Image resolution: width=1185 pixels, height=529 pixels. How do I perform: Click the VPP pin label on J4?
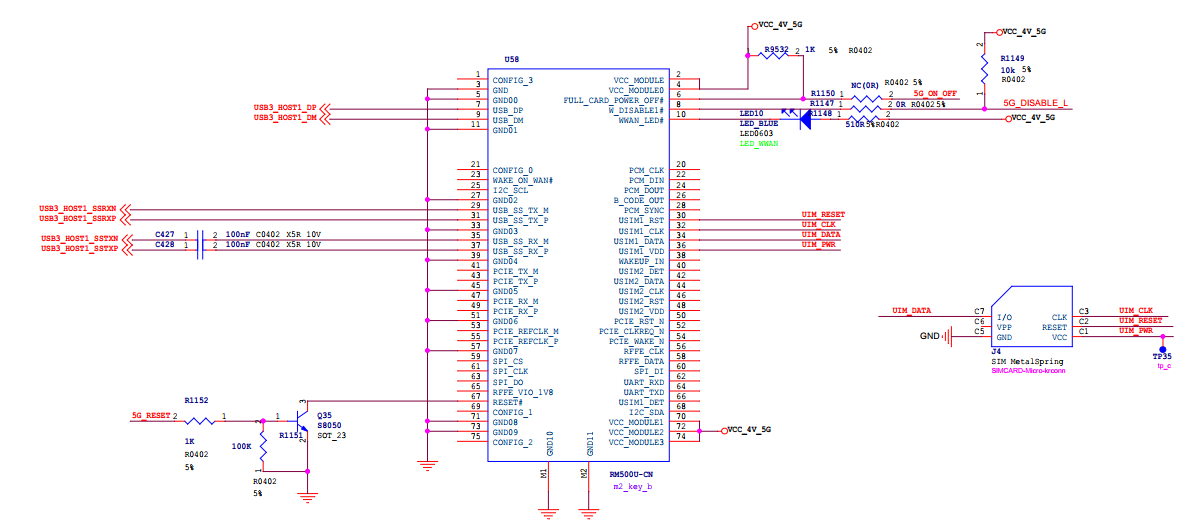pos(1004,327)
